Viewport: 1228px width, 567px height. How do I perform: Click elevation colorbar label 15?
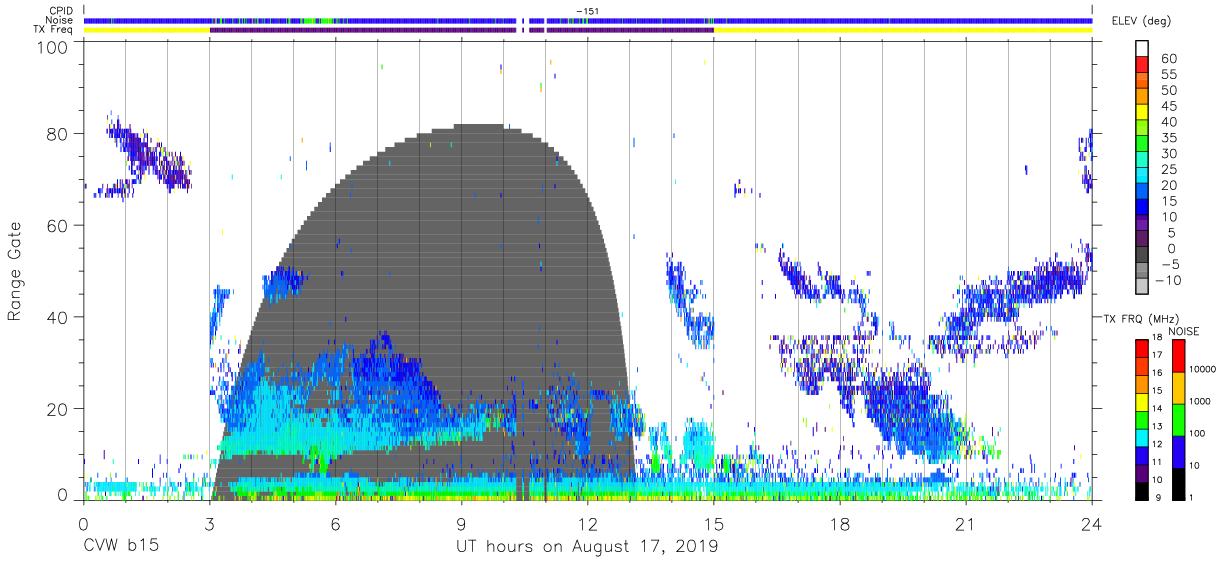(1167, 201)
